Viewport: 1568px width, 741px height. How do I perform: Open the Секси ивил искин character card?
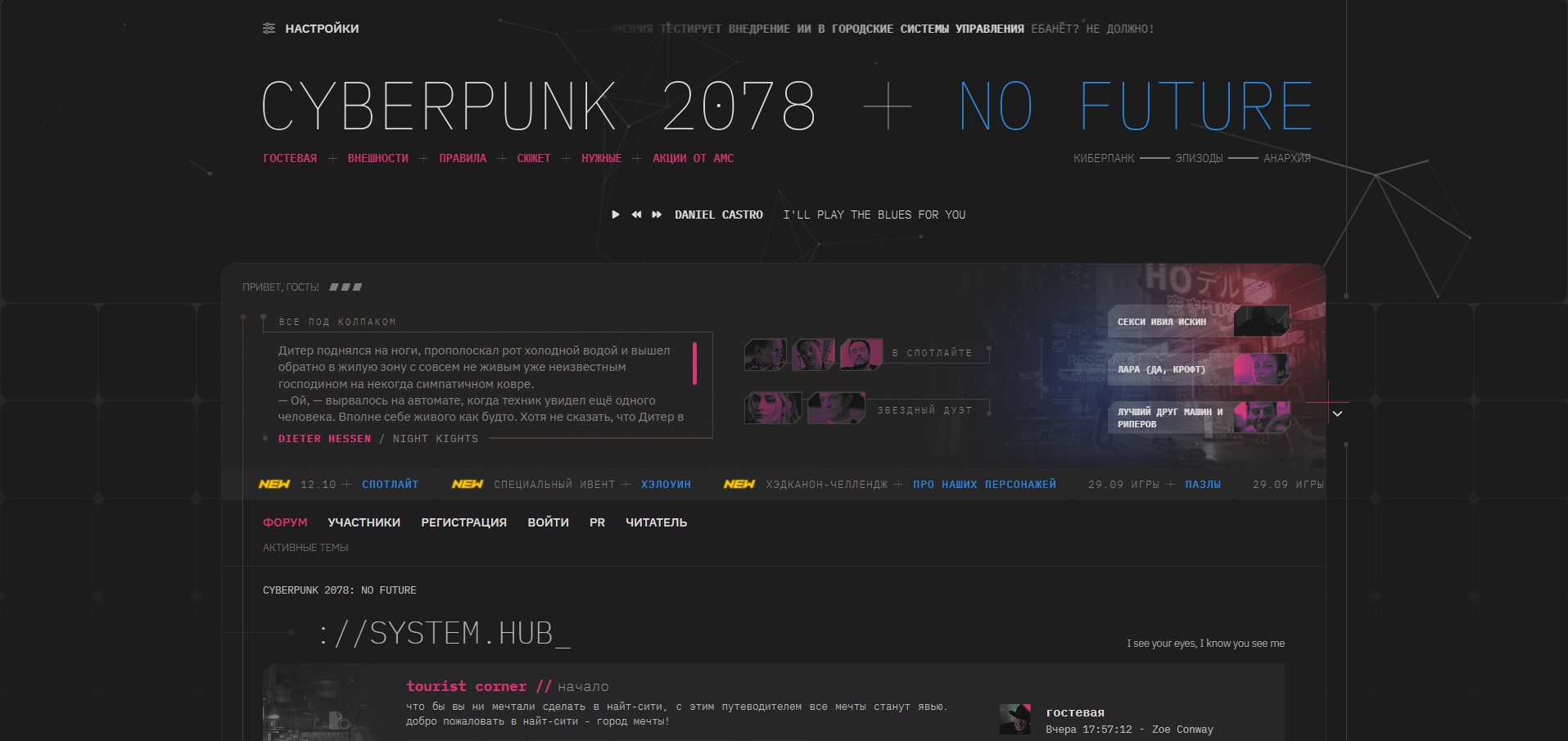[1199, 322]
